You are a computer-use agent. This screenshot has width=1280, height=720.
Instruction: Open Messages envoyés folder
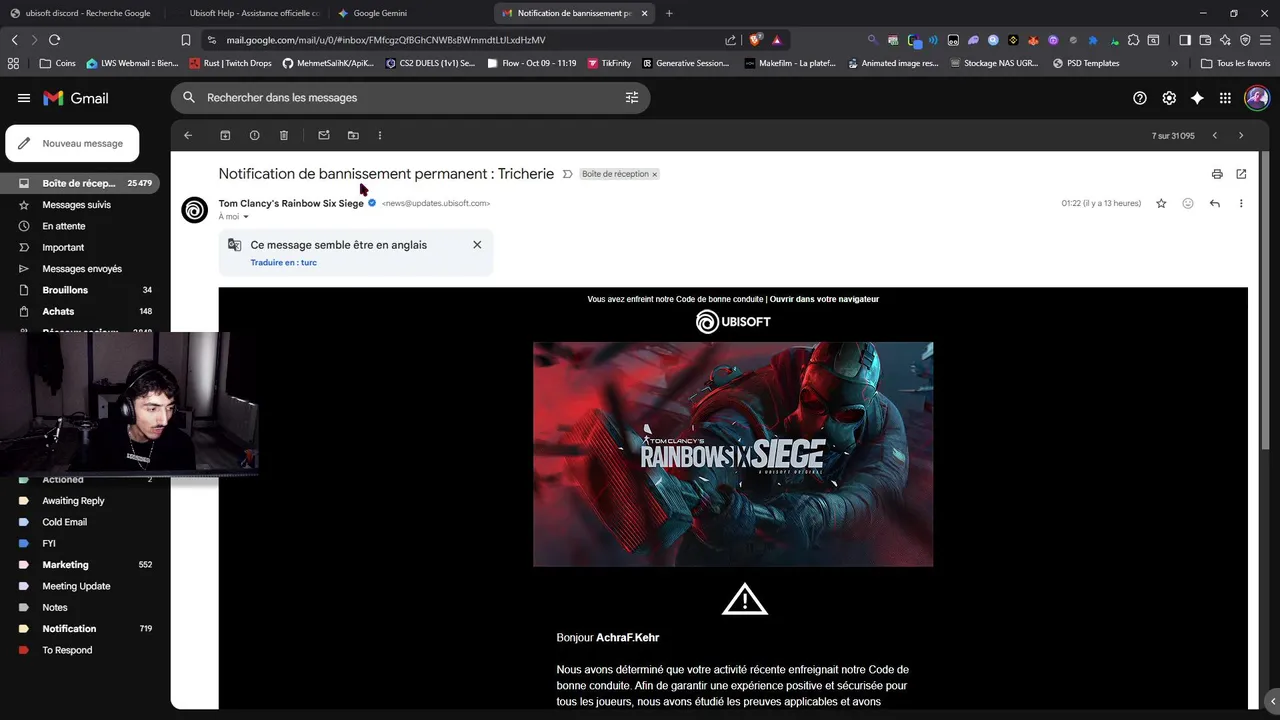[80, 269]
